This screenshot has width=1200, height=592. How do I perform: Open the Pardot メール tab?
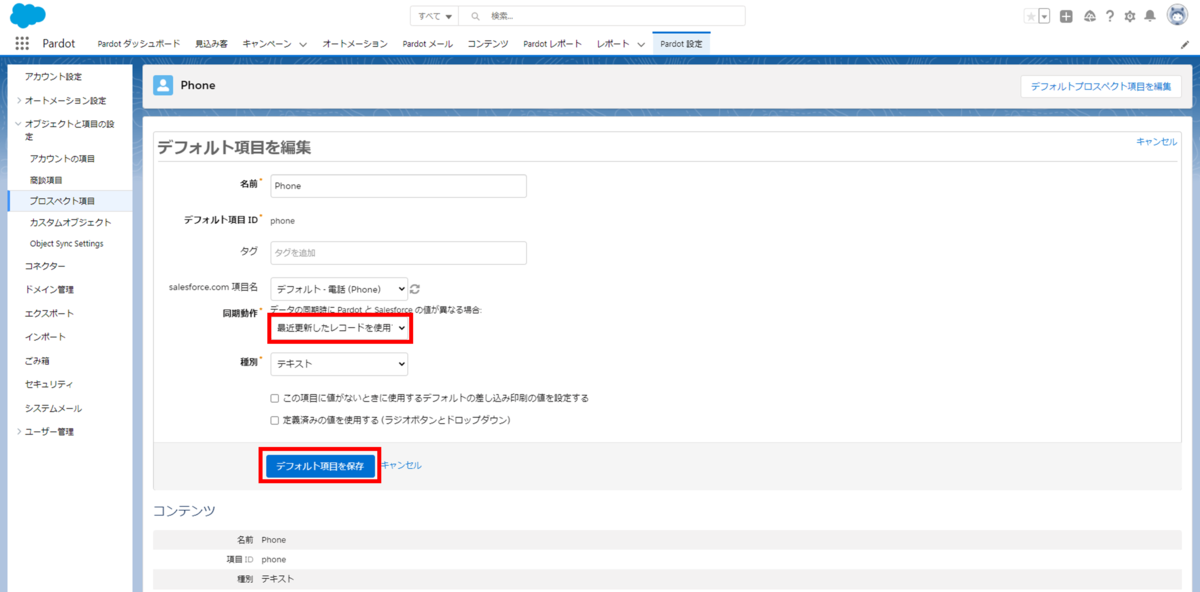click(x=428, y=44)
